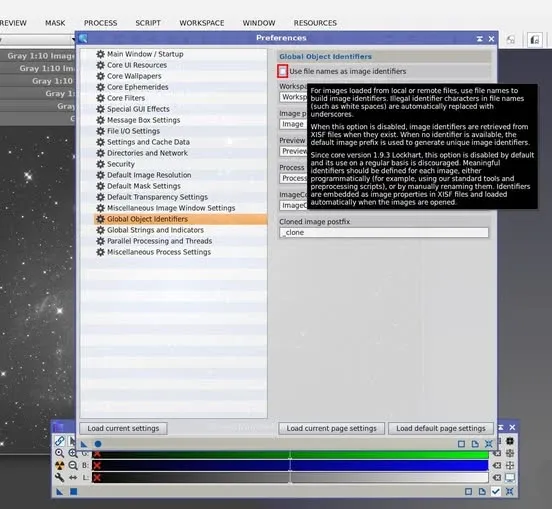This screenshot has width=552, height=509.
Task: Open the MASK menu
Action: [55, 23]
